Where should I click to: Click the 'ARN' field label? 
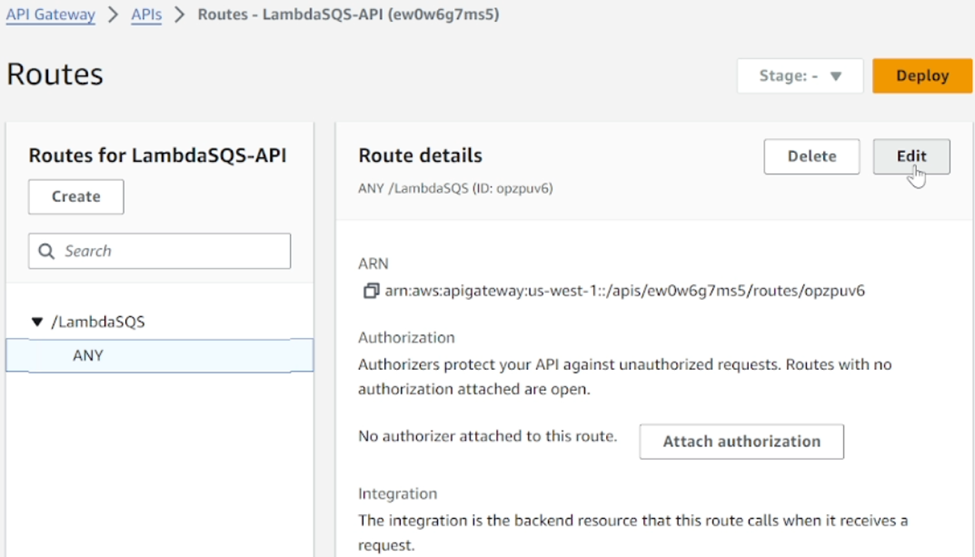[373, 264]
